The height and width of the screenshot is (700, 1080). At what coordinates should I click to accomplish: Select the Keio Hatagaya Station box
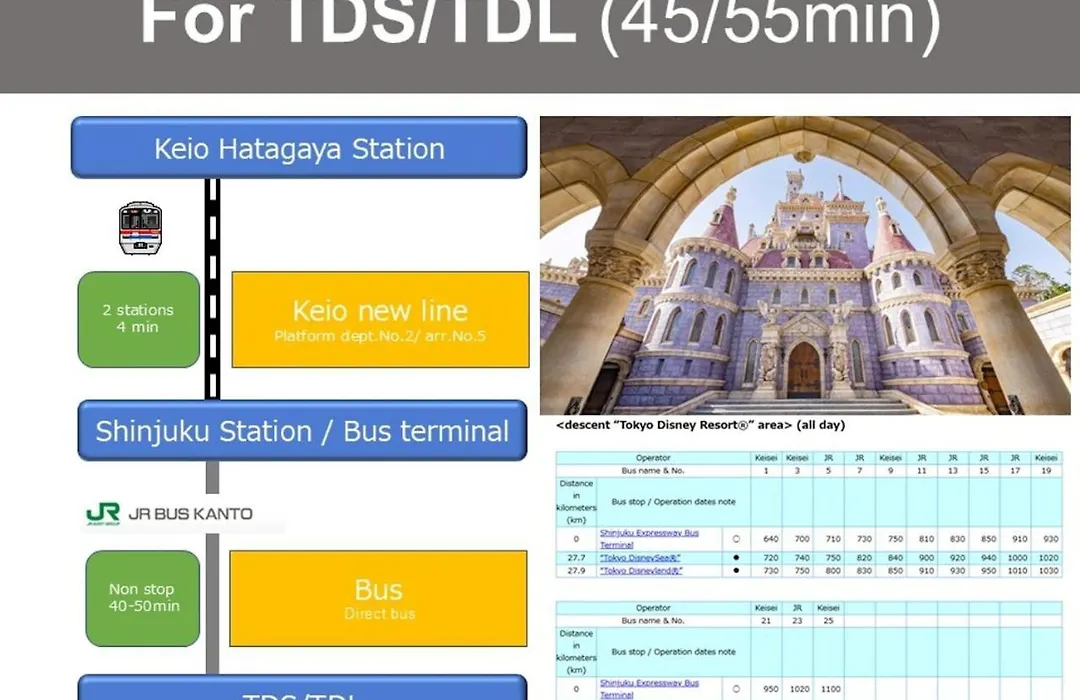[299, 147]
